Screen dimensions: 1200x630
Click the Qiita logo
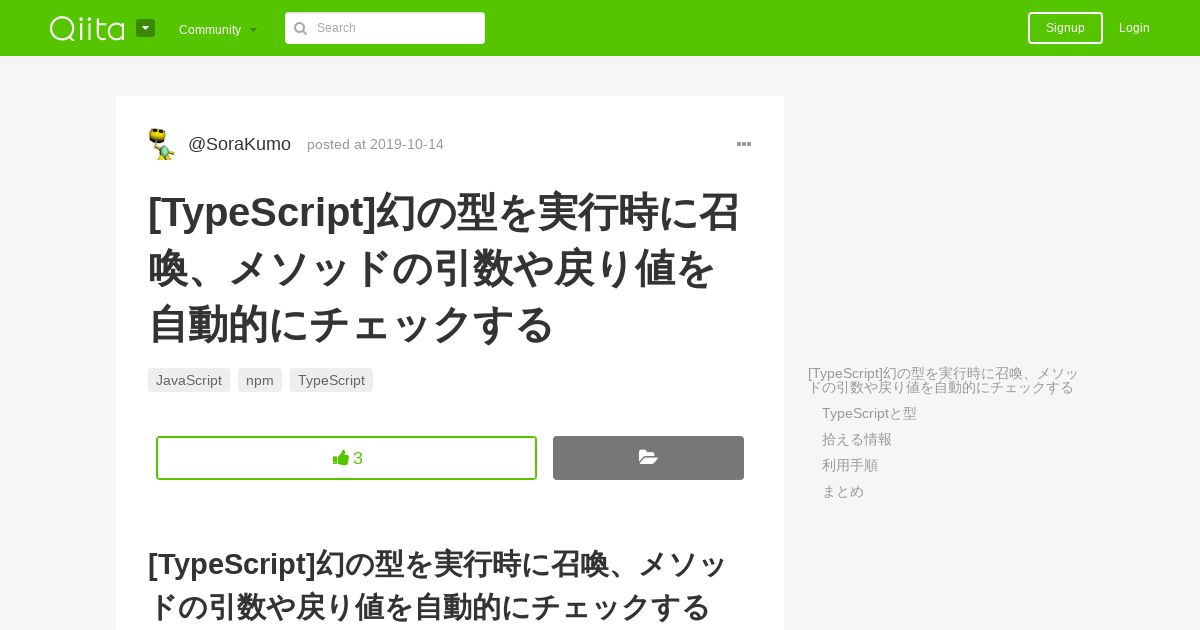pyautogui.click(x=87, y=28)
